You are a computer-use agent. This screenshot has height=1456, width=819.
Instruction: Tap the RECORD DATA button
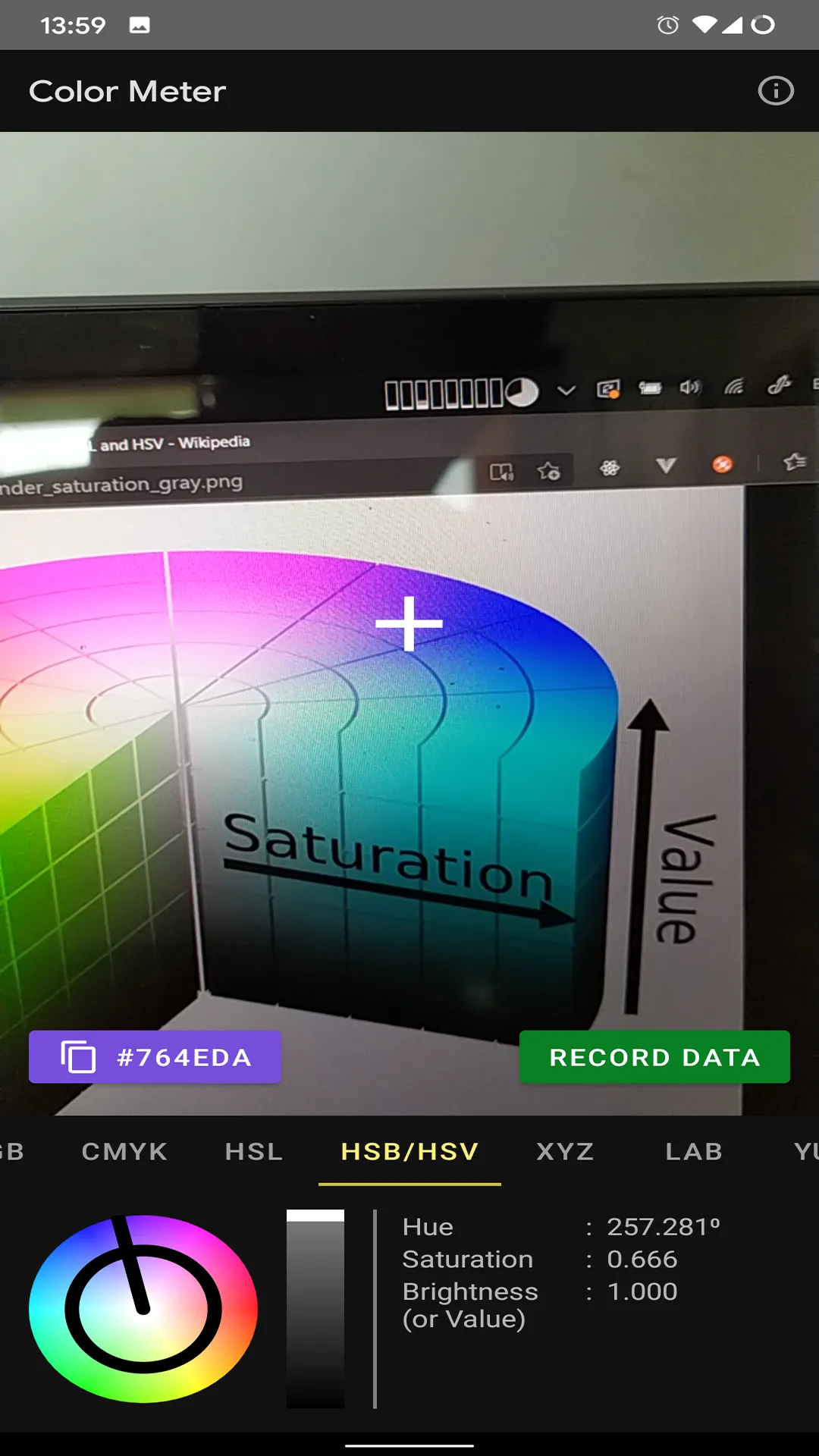pyautogui.click(x=654, y=1057)
